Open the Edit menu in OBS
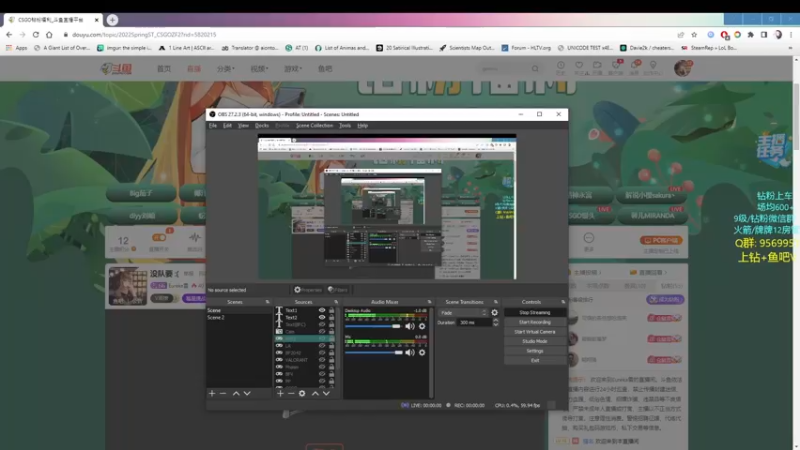The width and height of the screenshot is (800, 450). pos(228,126)
